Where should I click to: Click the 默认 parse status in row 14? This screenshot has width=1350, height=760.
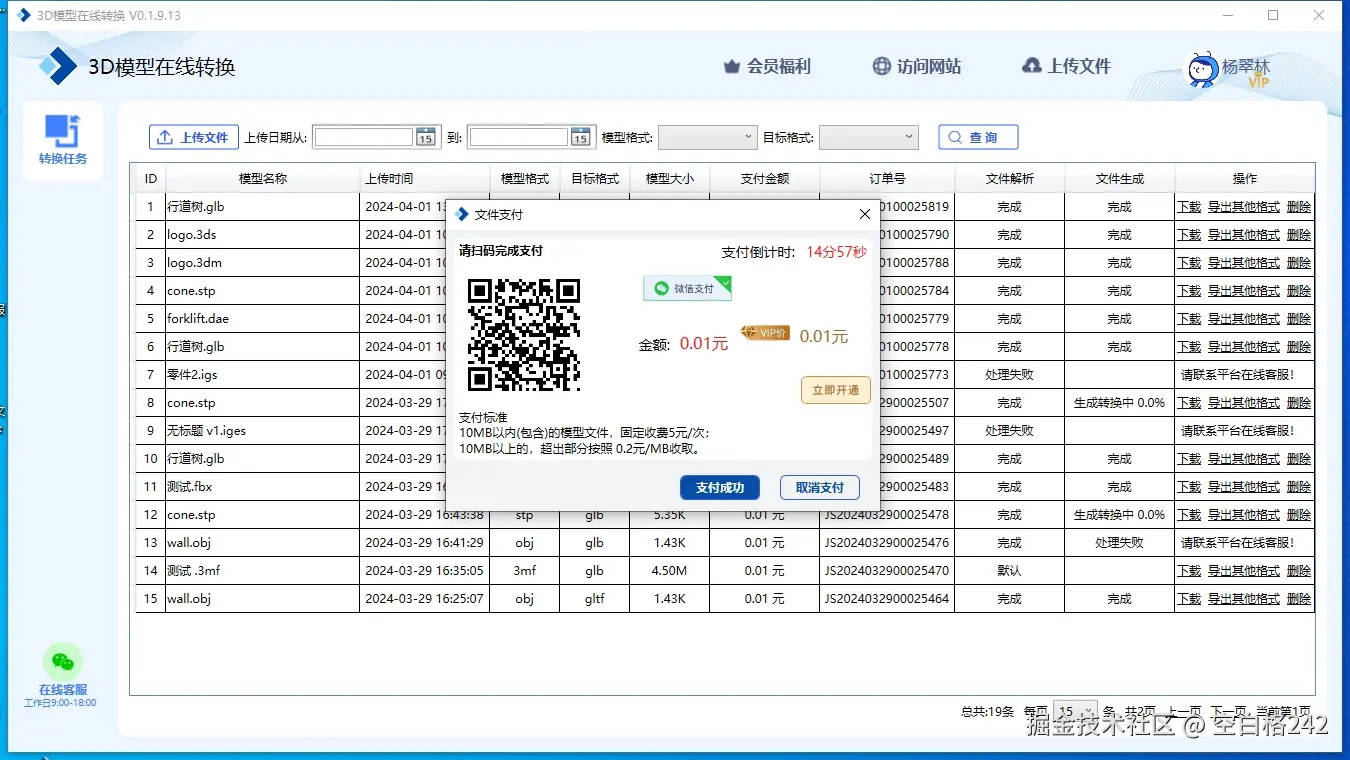1010,571
